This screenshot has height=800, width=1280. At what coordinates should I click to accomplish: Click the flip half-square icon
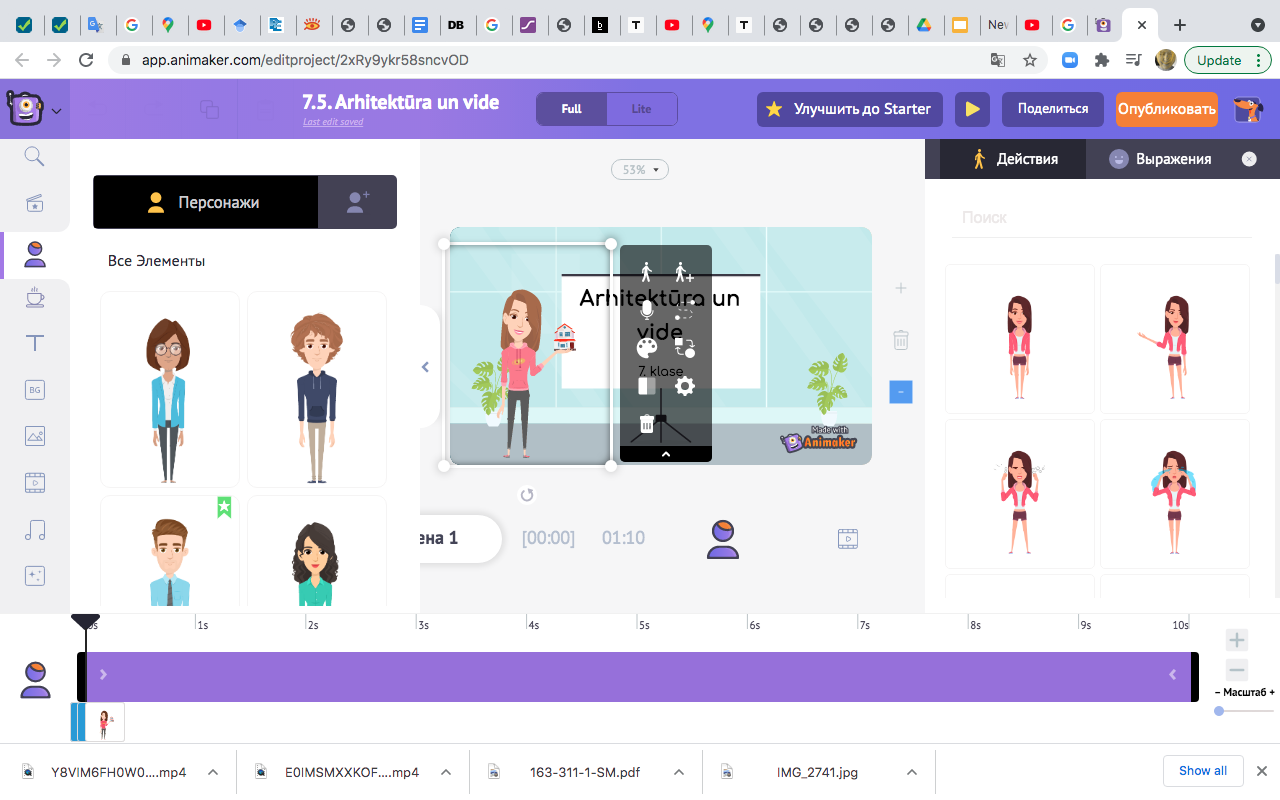[x=647, y=386]
